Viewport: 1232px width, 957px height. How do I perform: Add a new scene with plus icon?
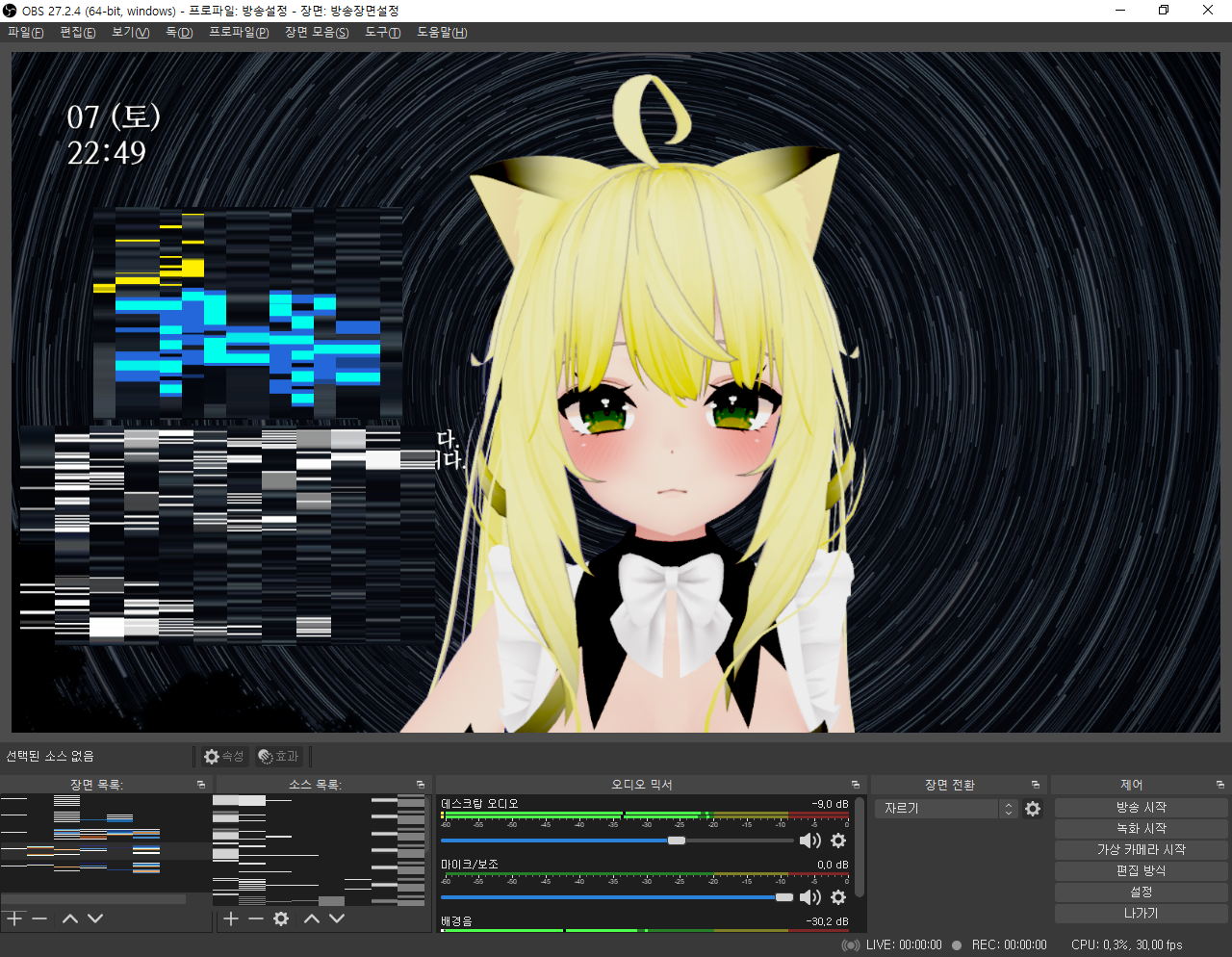pyautogui.click(x=14, y=919)
